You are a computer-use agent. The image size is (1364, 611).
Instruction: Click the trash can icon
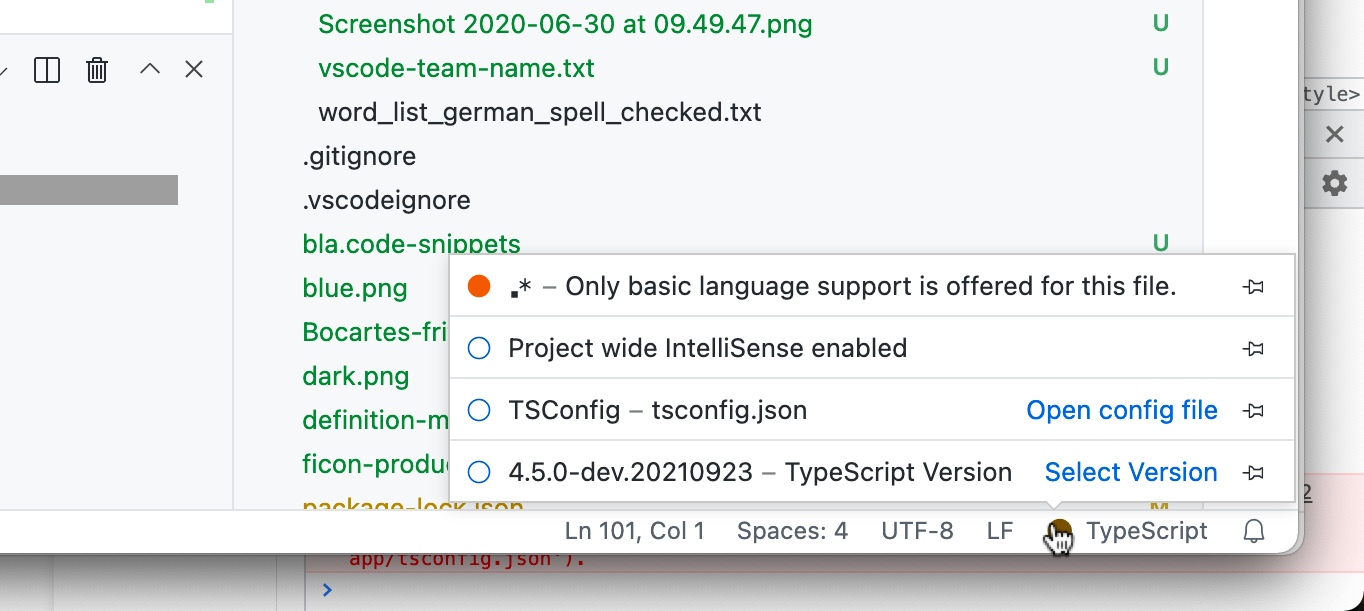[96, 70]
